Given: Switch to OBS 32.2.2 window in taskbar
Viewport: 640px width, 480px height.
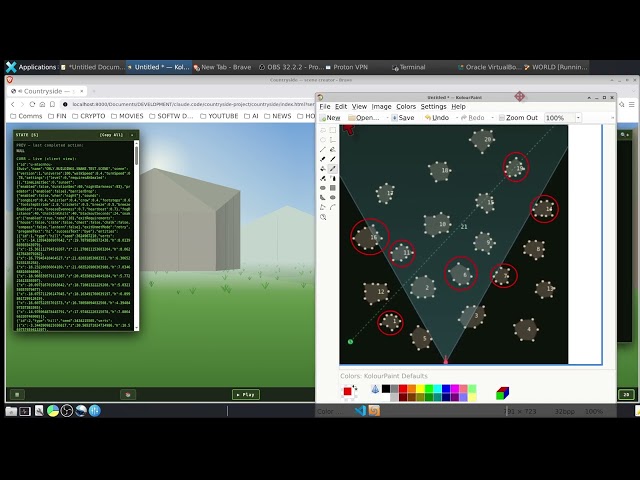Looking at the screenshot, I should [x=291, y=67].
